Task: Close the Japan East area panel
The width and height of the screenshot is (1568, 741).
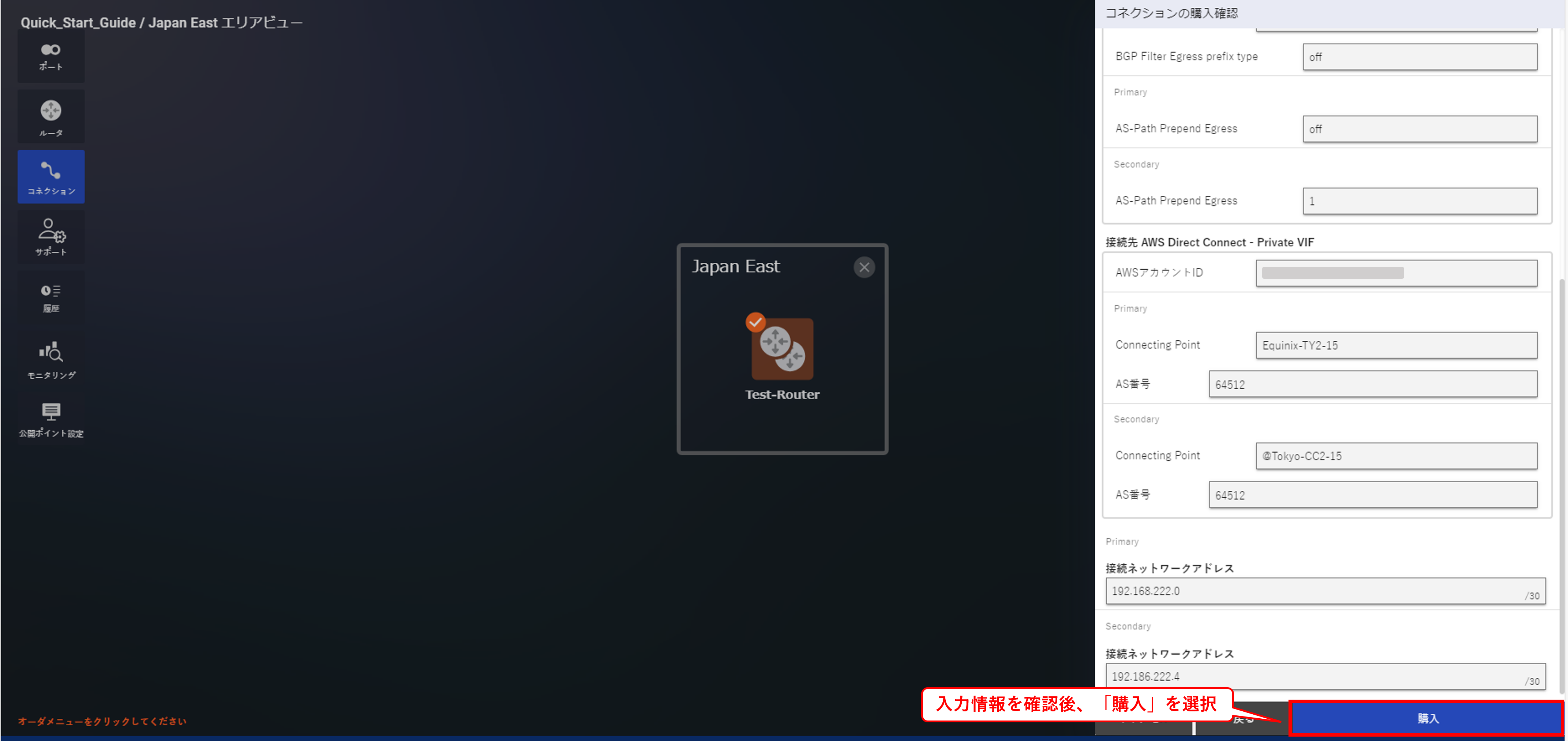Action: (x=864, y=267)
